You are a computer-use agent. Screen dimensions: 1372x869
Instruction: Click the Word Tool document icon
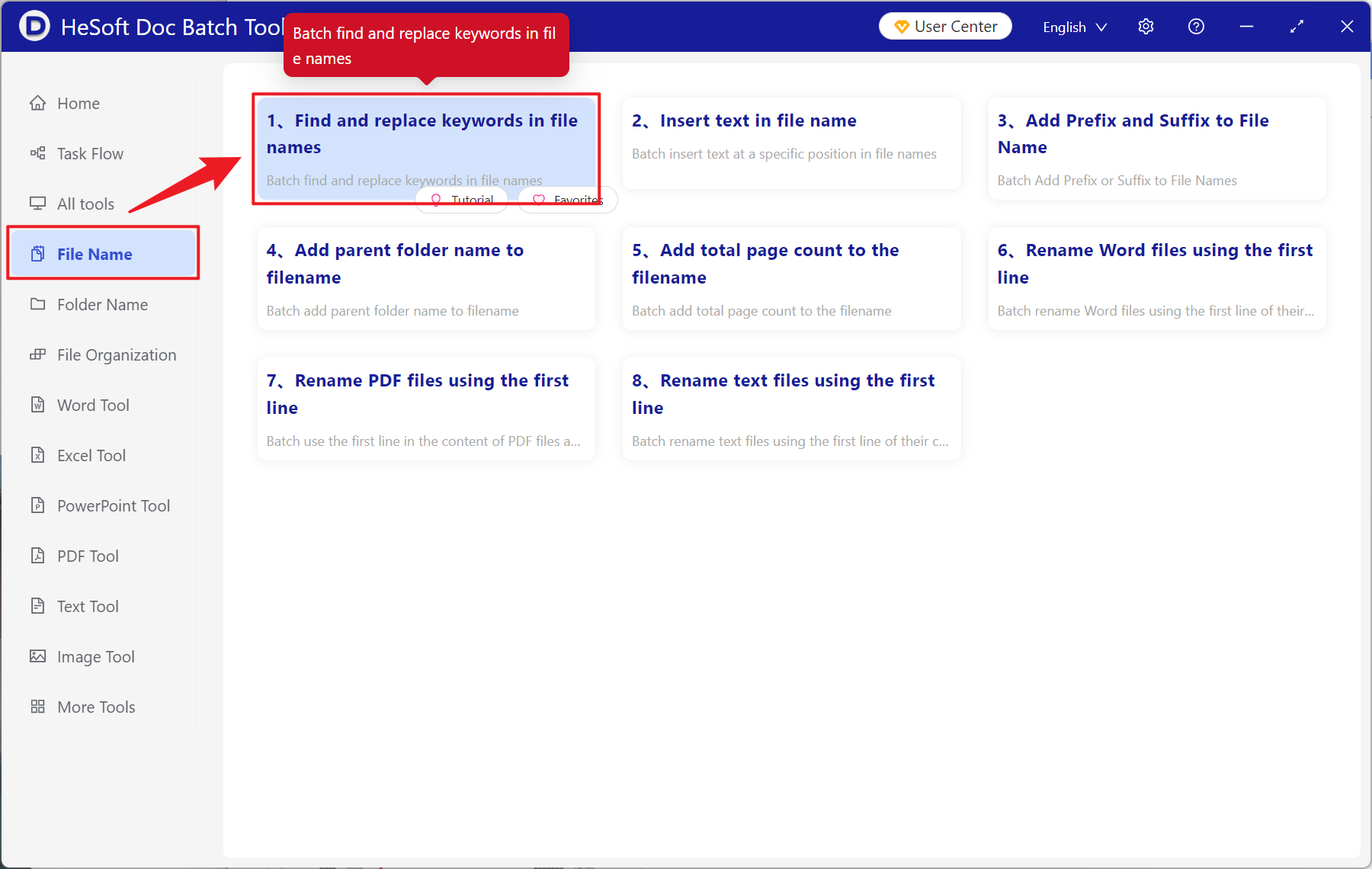point(37,404)
